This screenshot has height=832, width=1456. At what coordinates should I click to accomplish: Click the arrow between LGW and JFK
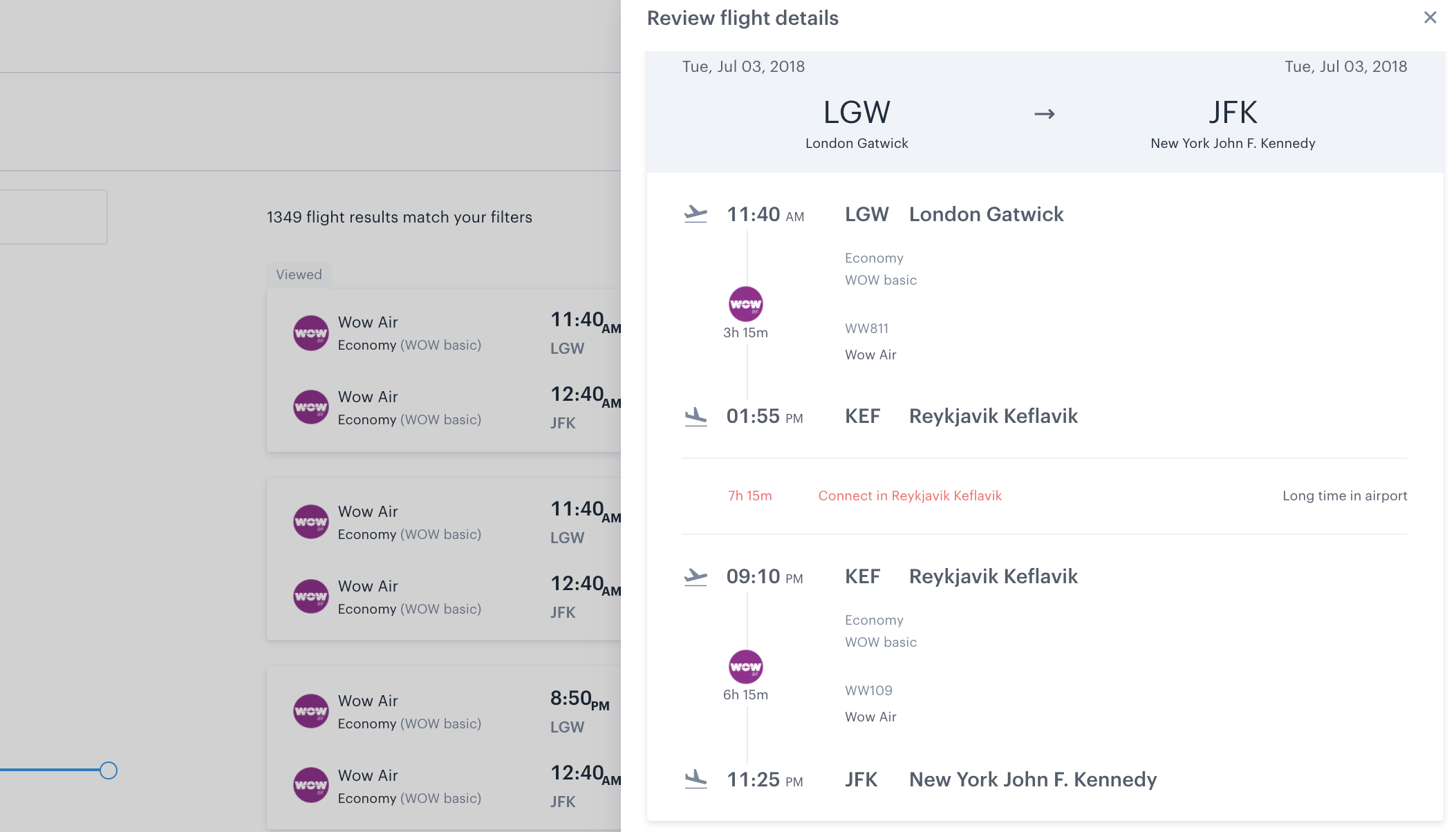click(x=1044, y=114)
